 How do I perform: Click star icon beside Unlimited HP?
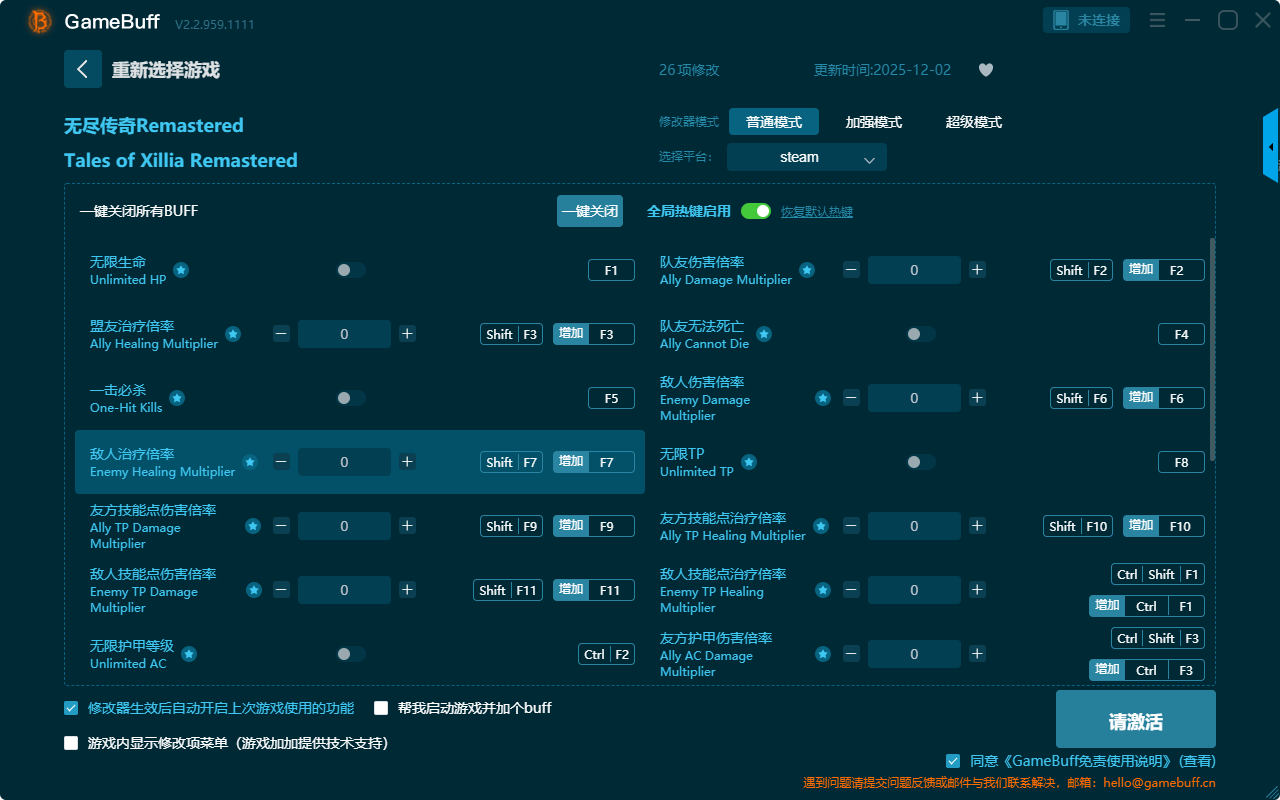click(x=181, y=270)
